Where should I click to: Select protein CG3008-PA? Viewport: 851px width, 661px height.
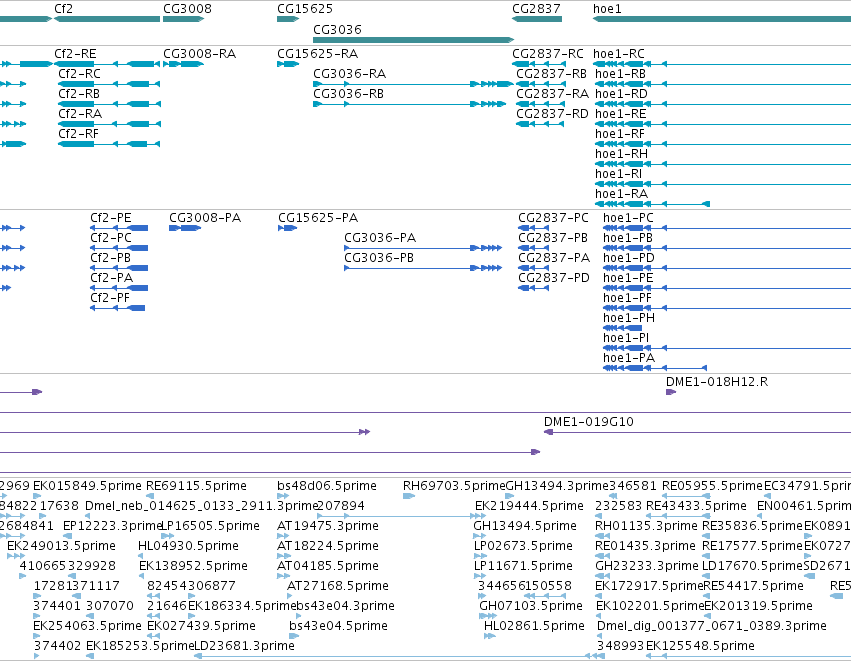pyautogui.click(x=205, y=218)
